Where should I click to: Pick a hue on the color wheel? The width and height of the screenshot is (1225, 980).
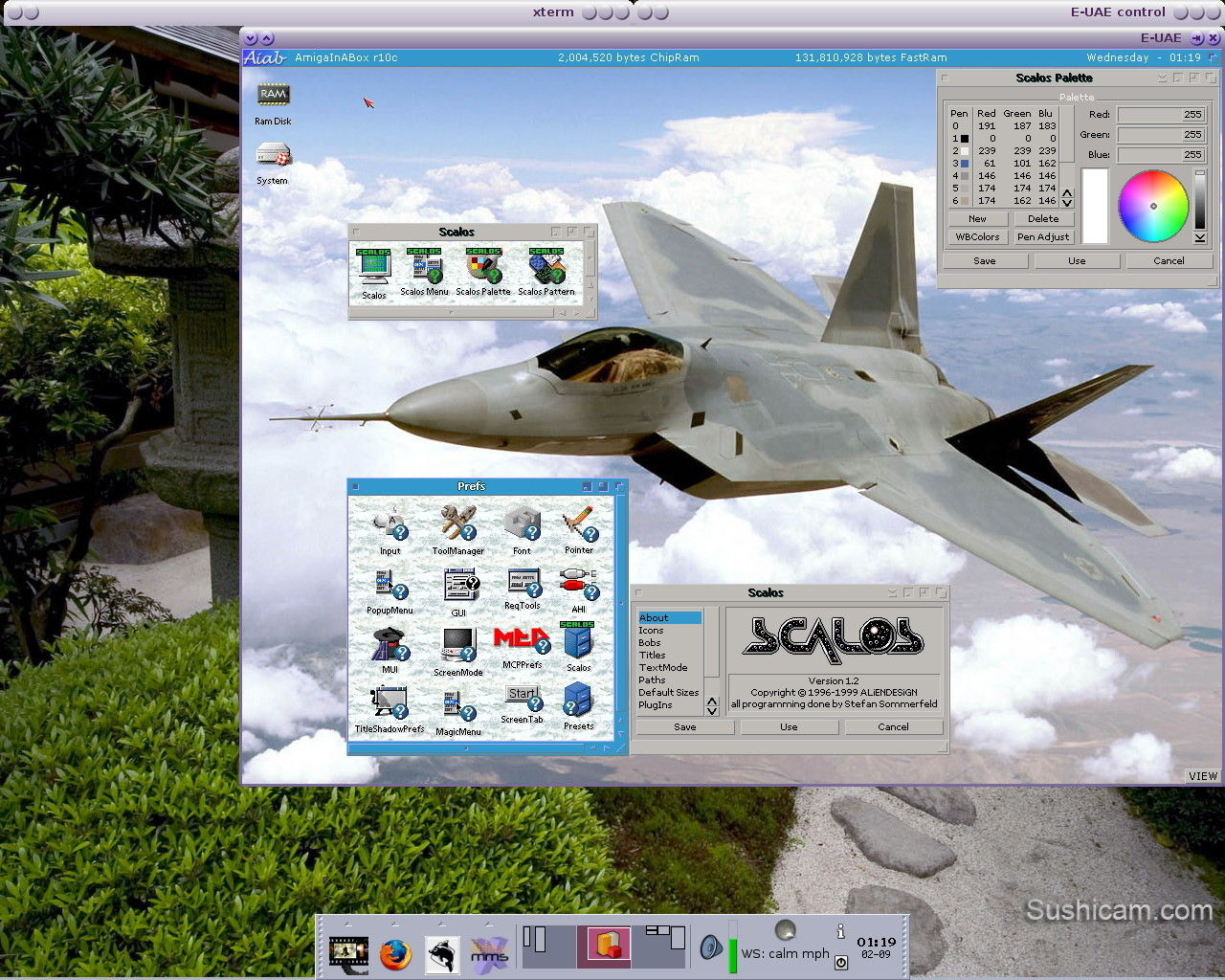1153,206
